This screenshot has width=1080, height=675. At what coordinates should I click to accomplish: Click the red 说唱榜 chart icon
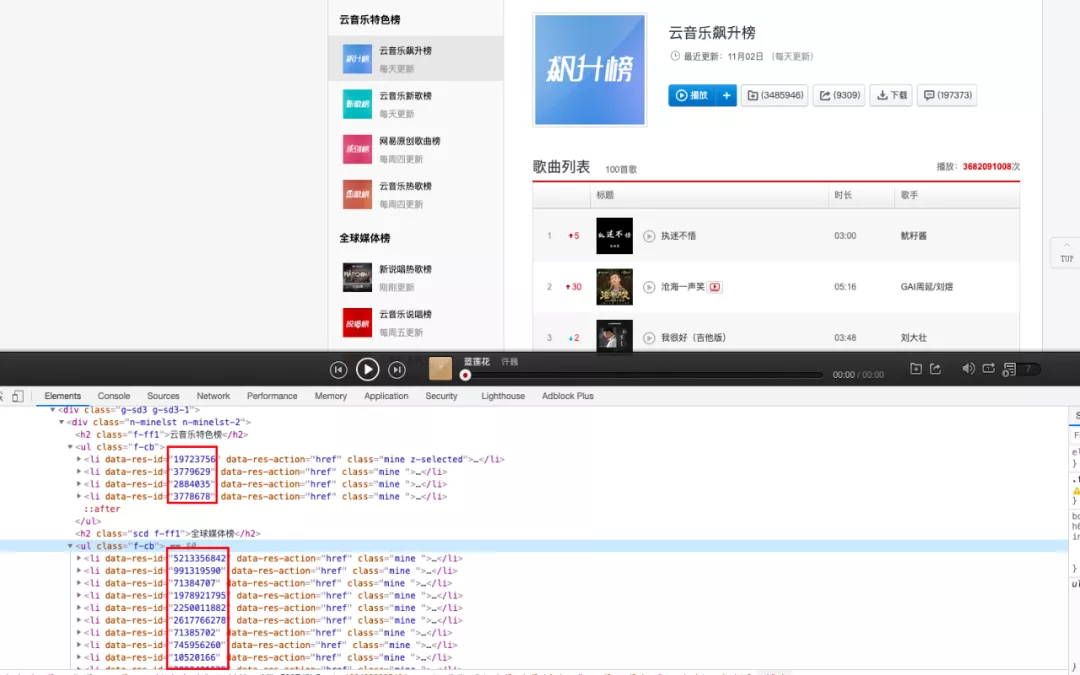[357, 322]
